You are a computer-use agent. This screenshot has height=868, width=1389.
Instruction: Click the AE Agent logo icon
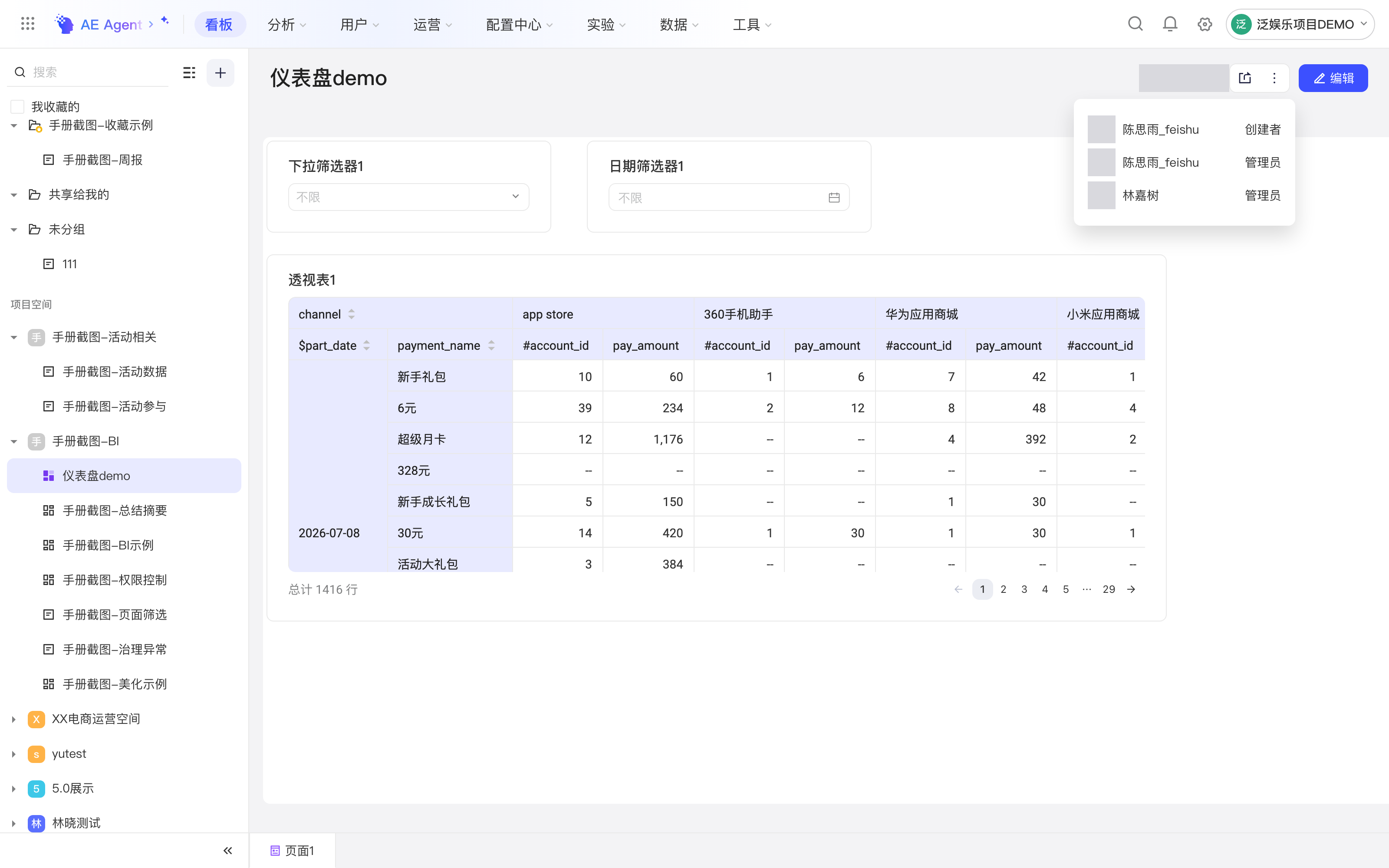[64, 24]
